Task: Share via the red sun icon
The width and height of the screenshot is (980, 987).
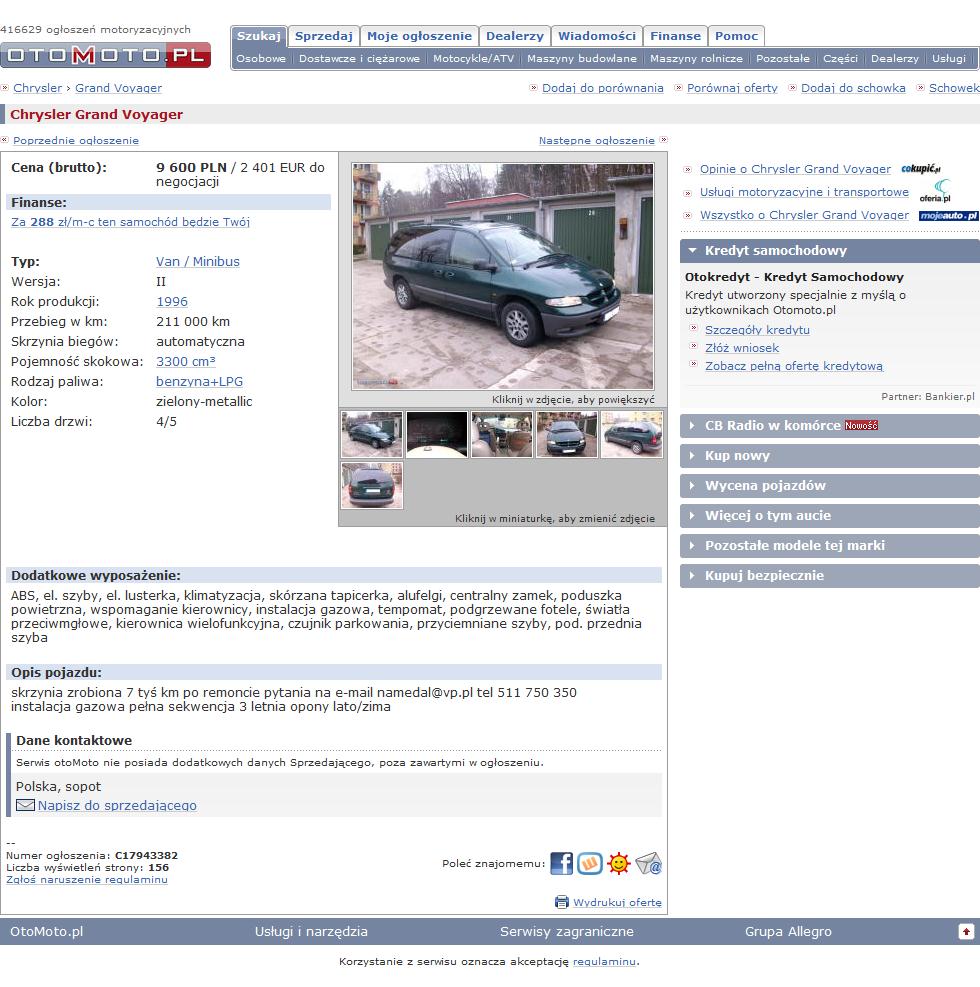Action: click(619, 863)
